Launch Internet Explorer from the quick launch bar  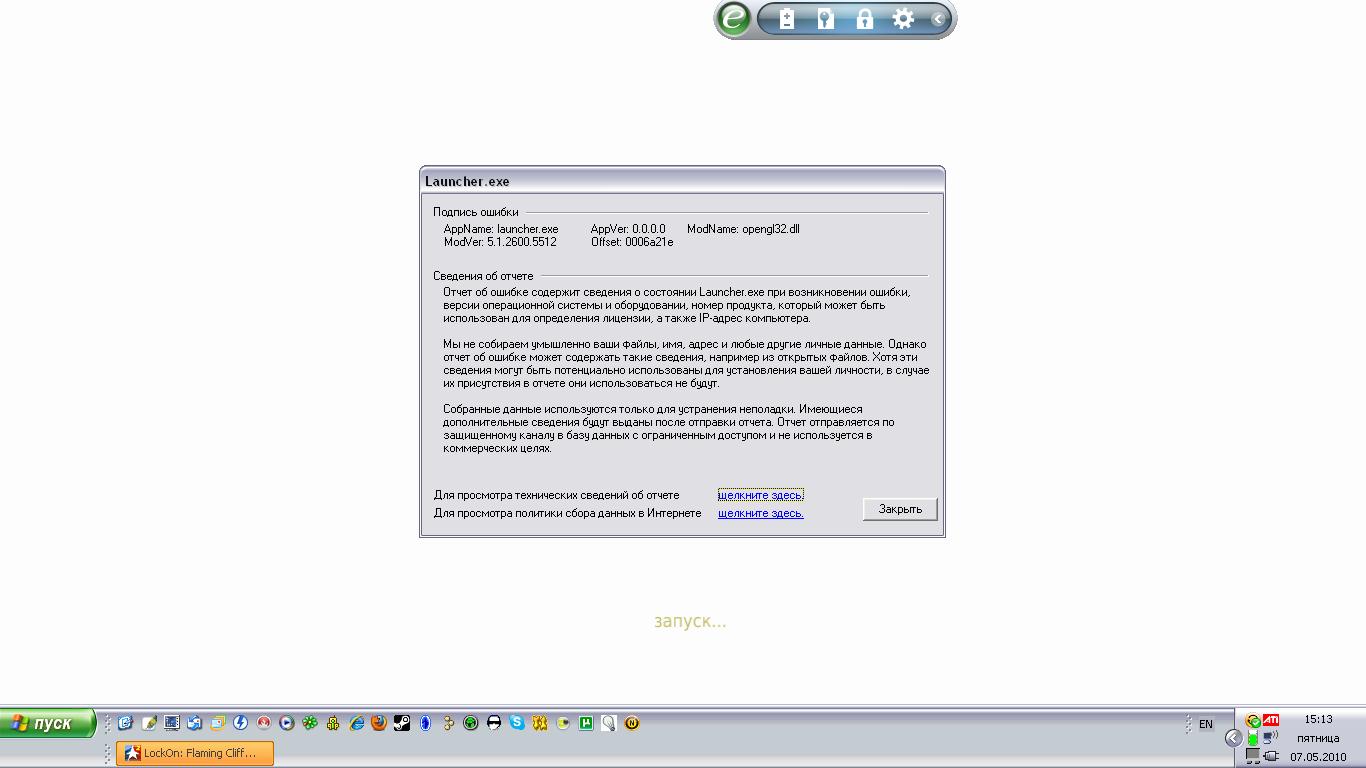[357, 723]
